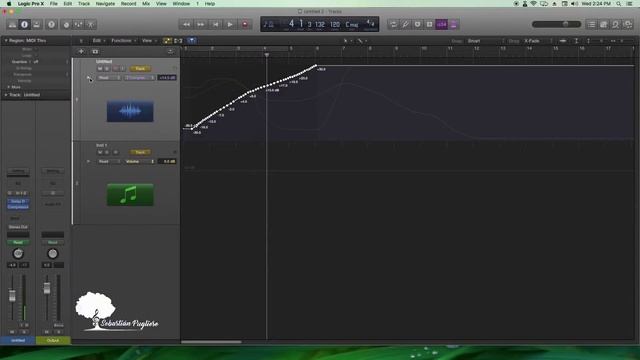Toggle the Inspector button in control bar
This screenshot has width=640, height=360.
point(24,24)
